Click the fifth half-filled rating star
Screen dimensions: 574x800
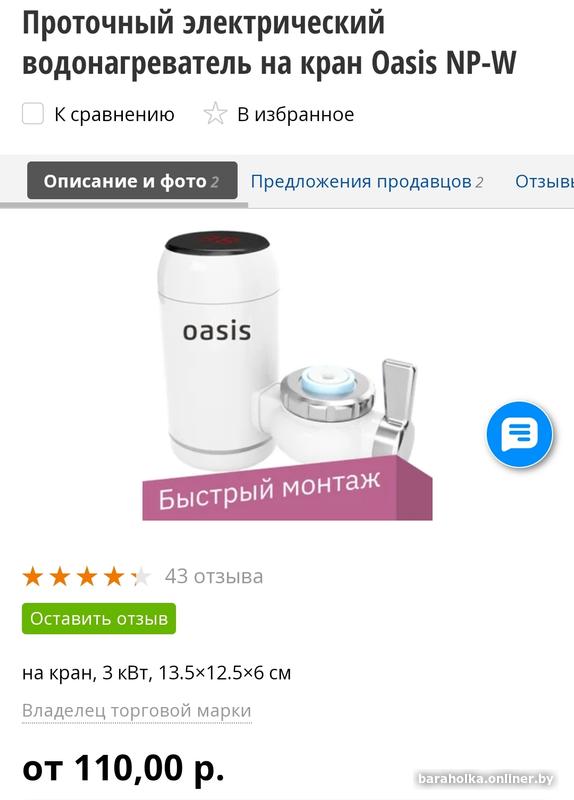pos(141,577)
